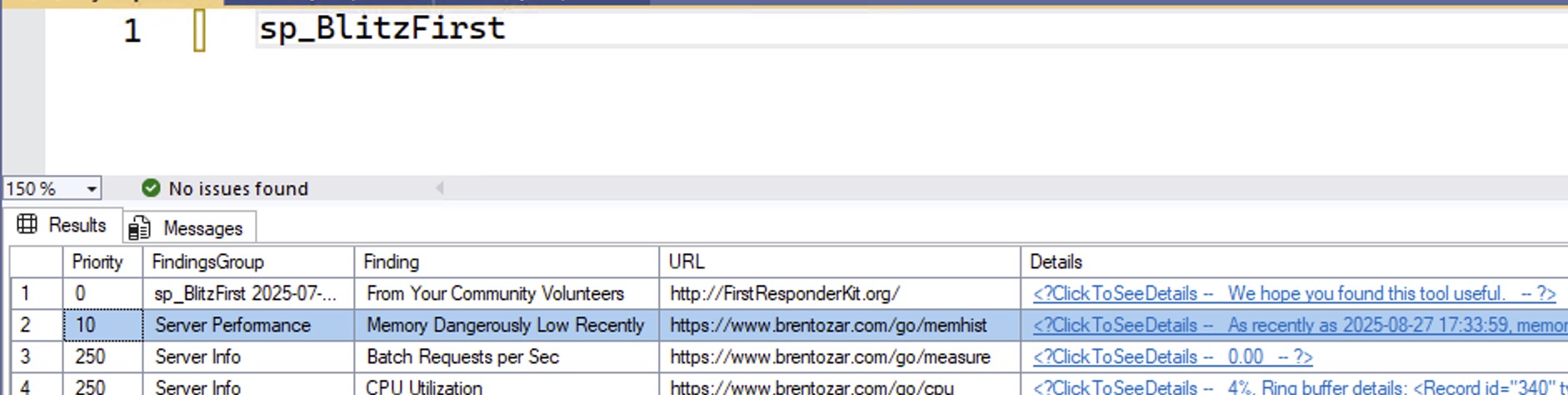
Task: Click the URL column header
Action: pos(687,262)
